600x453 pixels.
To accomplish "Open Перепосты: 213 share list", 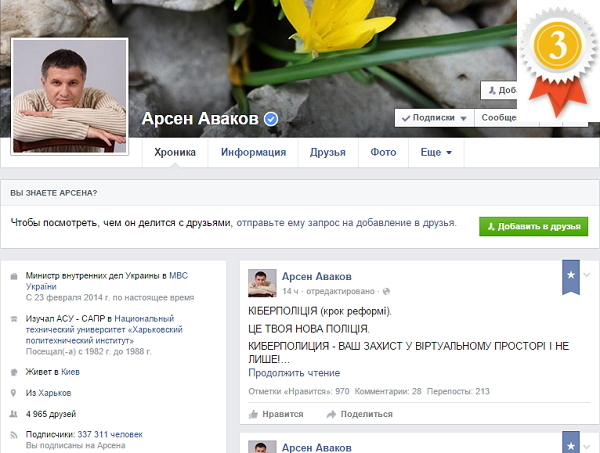I will [458, 391].
